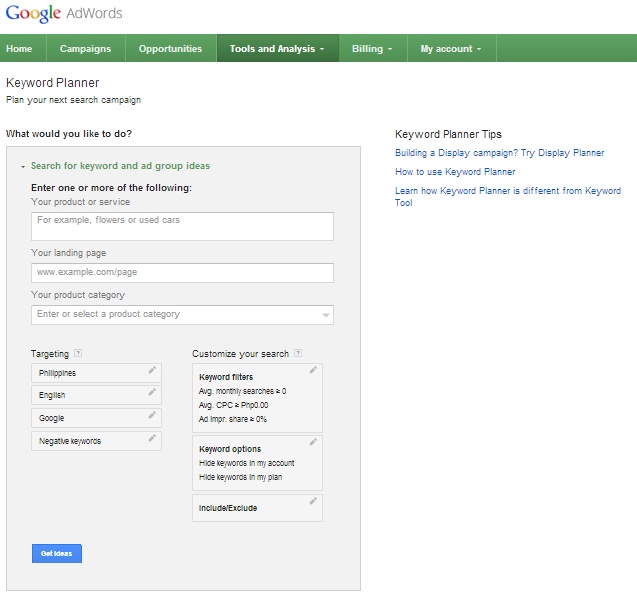Open the My account dropdown menu
The height and width of the screenshot is (603, 637).
451,49
